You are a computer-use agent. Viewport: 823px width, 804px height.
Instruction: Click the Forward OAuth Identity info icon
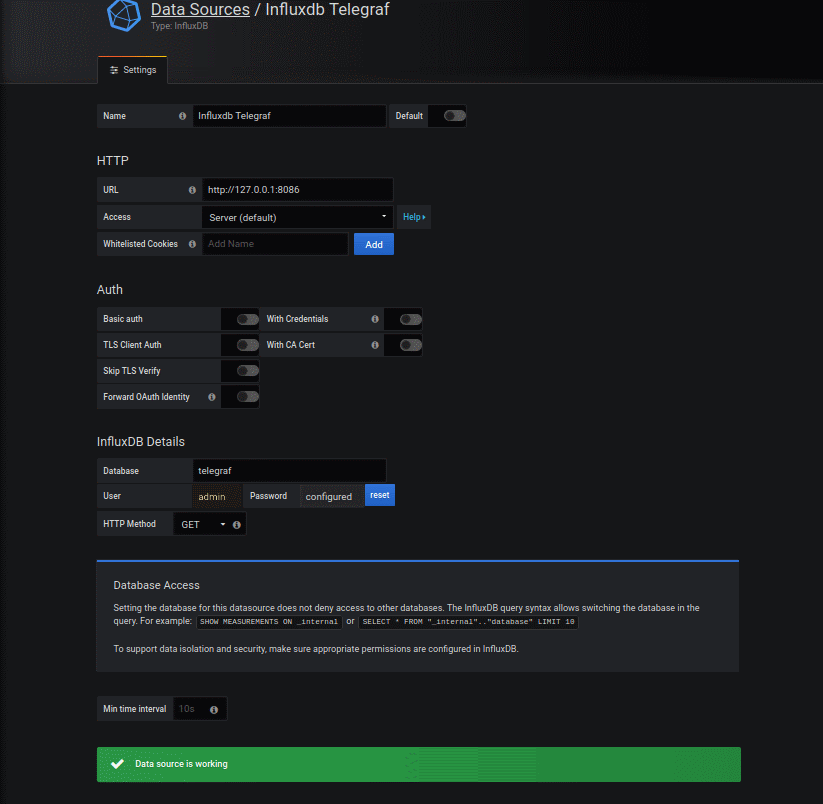point(212,397)
